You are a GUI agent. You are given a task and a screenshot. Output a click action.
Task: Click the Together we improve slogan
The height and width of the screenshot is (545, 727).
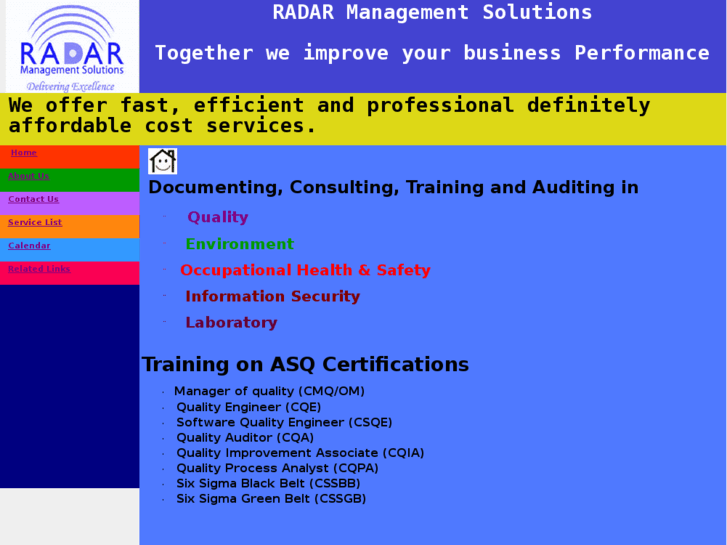pos(432,53)
